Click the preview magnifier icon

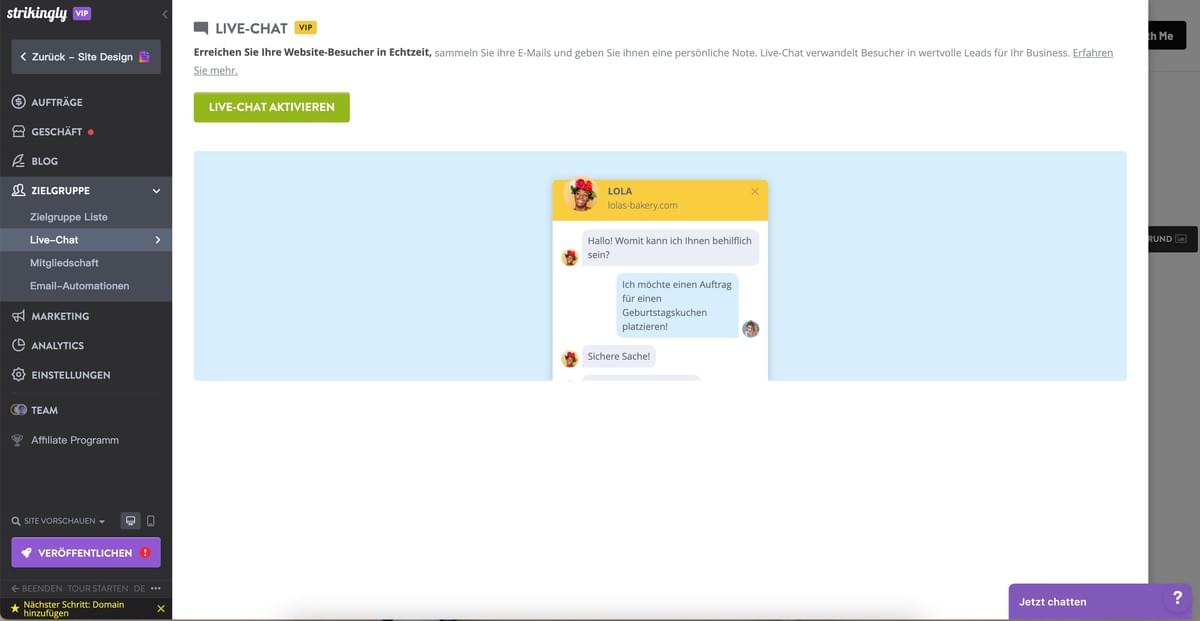coord(15,521)
